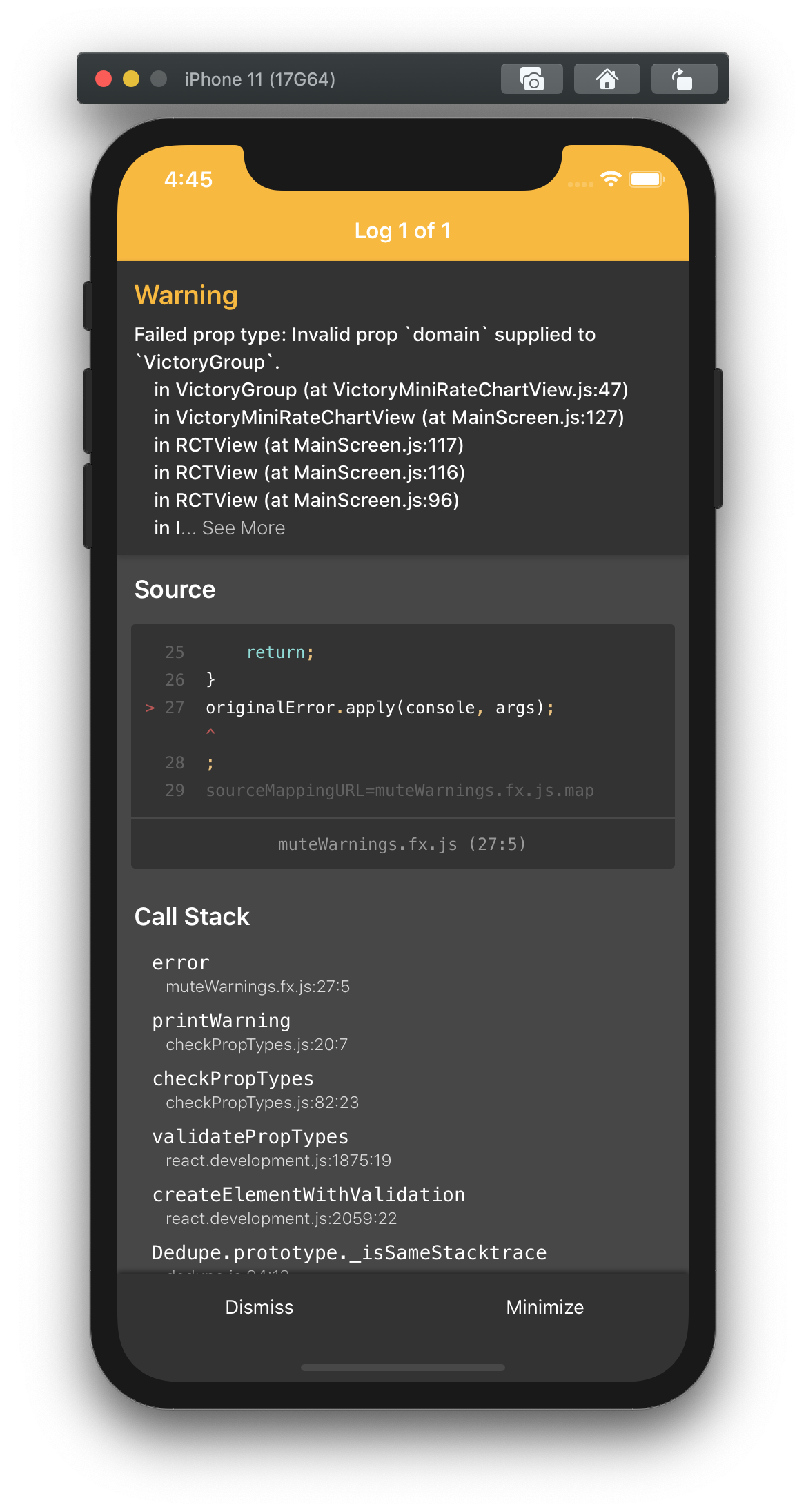Expand the warning with See More

pos(244,528)
